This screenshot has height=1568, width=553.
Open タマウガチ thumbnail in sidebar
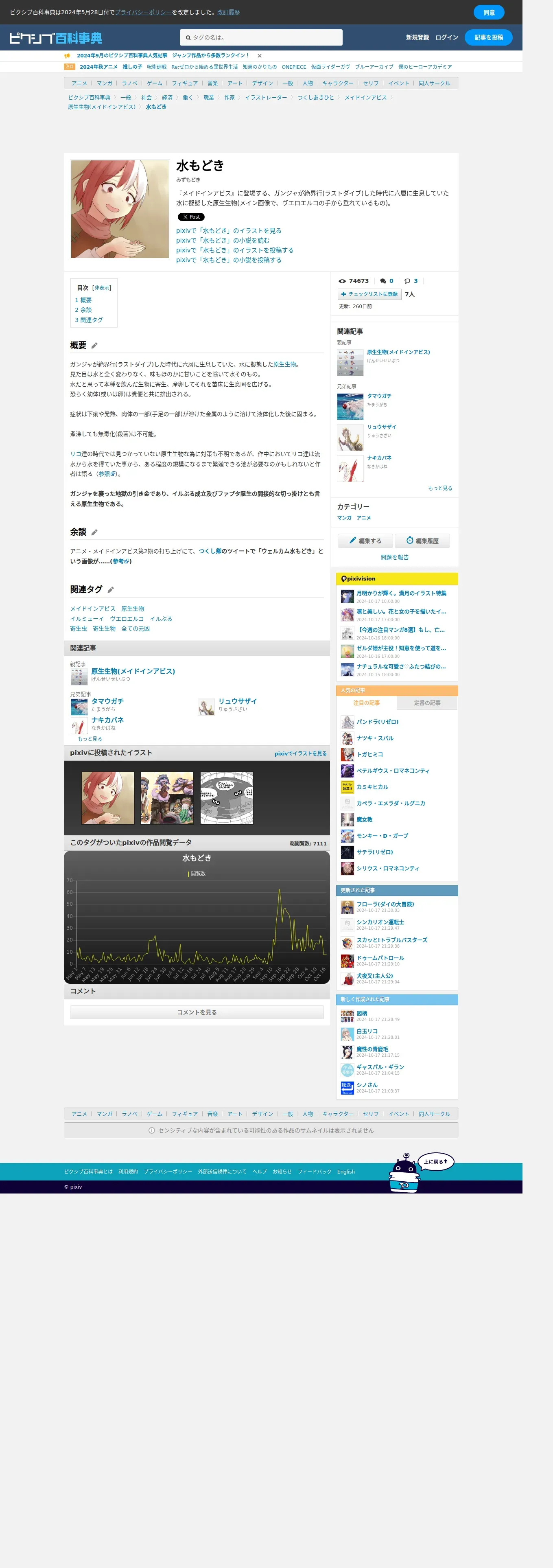click(x=350, y=407)
